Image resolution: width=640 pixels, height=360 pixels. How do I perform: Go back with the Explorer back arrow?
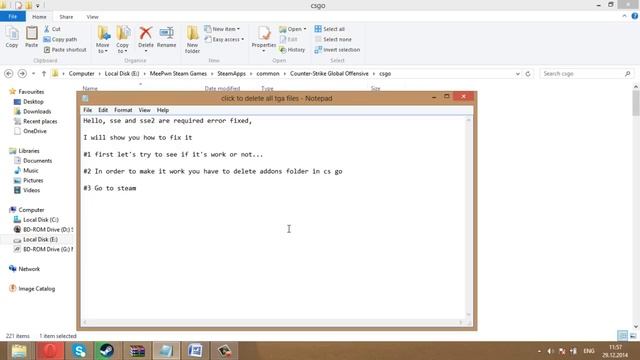click(x=9, y=73)
